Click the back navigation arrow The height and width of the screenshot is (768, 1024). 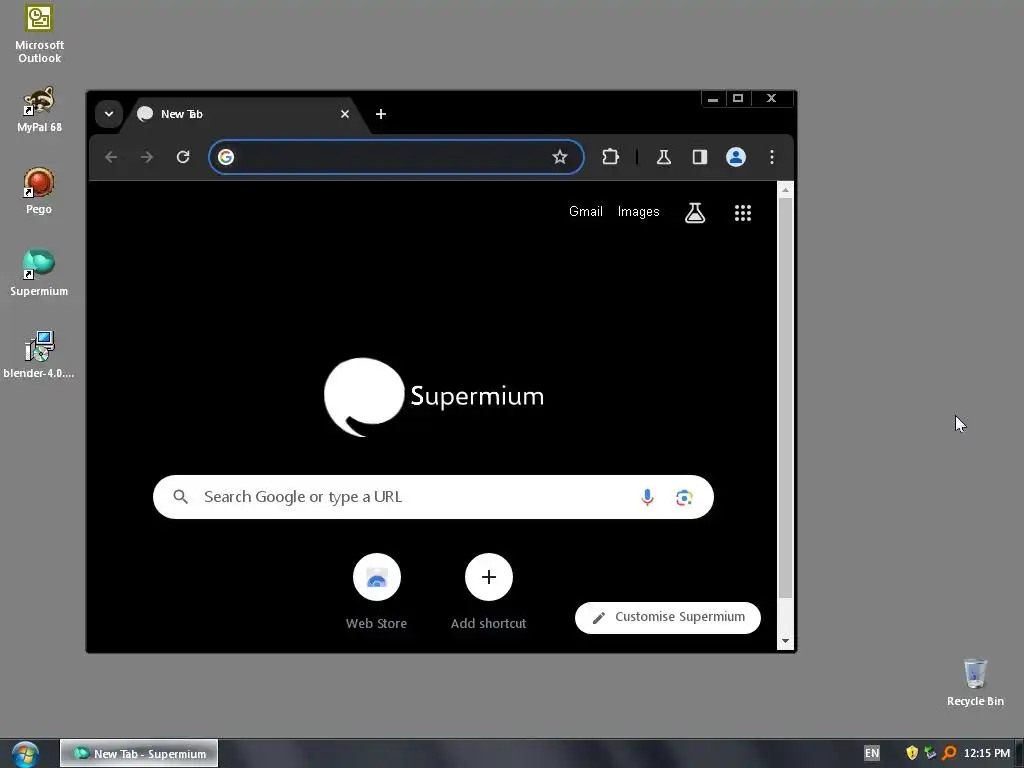coord(111,157)
